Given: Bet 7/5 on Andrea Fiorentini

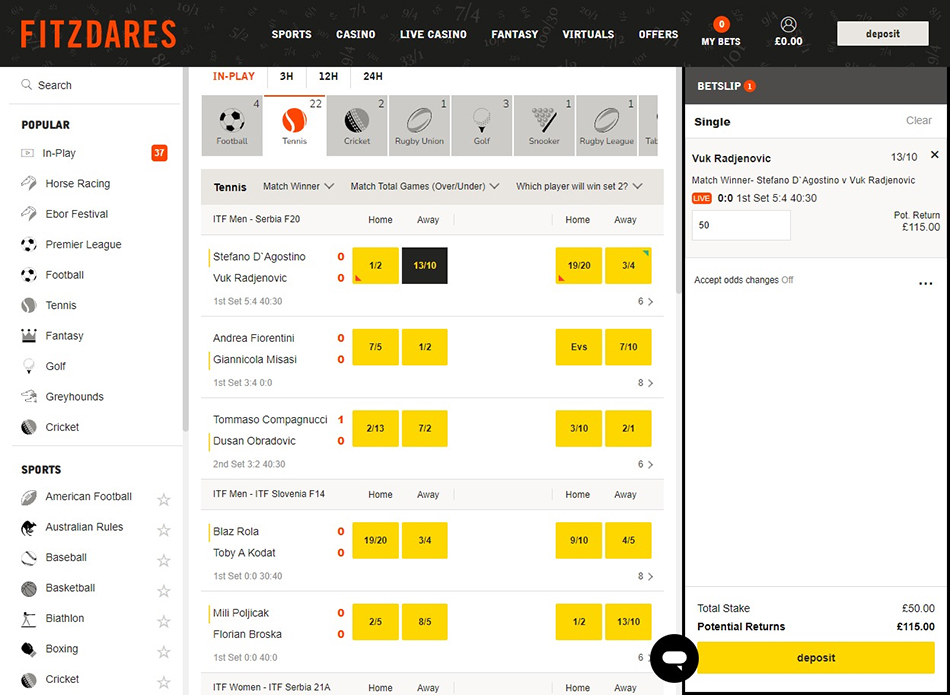Looking at the screenshot, I should 376,347.
